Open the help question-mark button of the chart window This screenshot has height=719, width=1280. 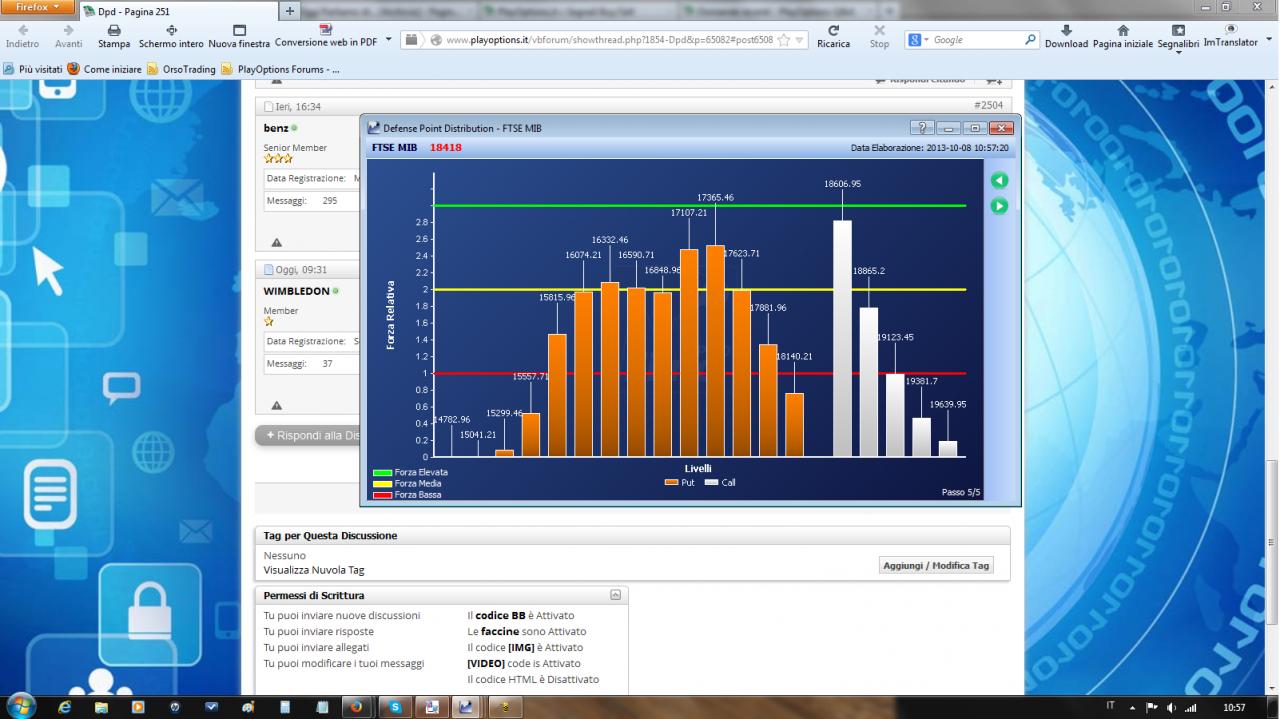click(x=923, y=128)
